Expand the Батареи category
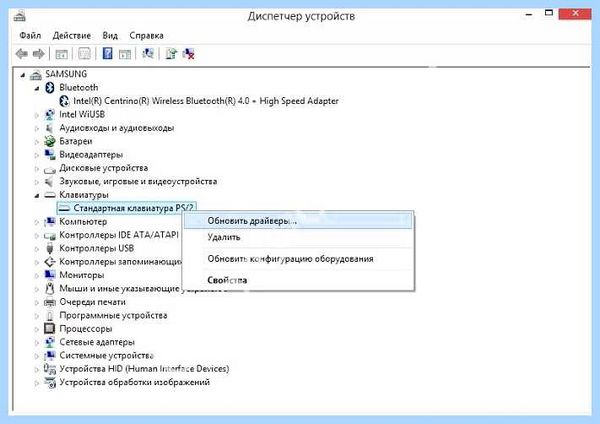 (37, 142)
